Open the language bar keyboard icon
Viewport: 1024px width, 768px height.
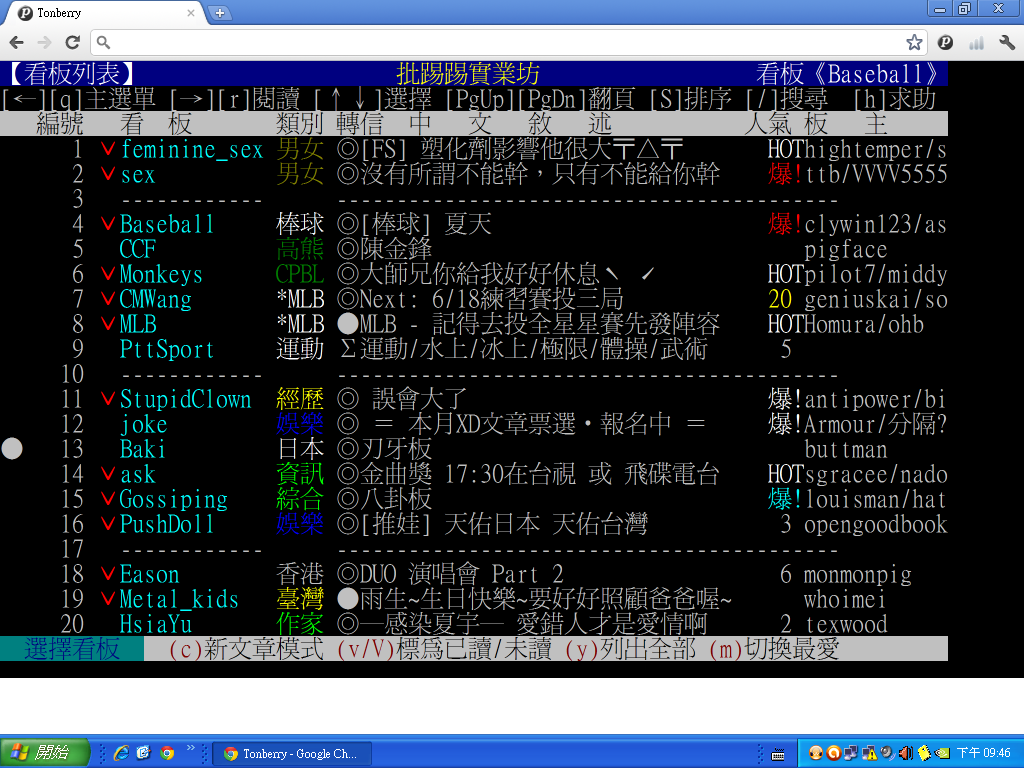778,754
